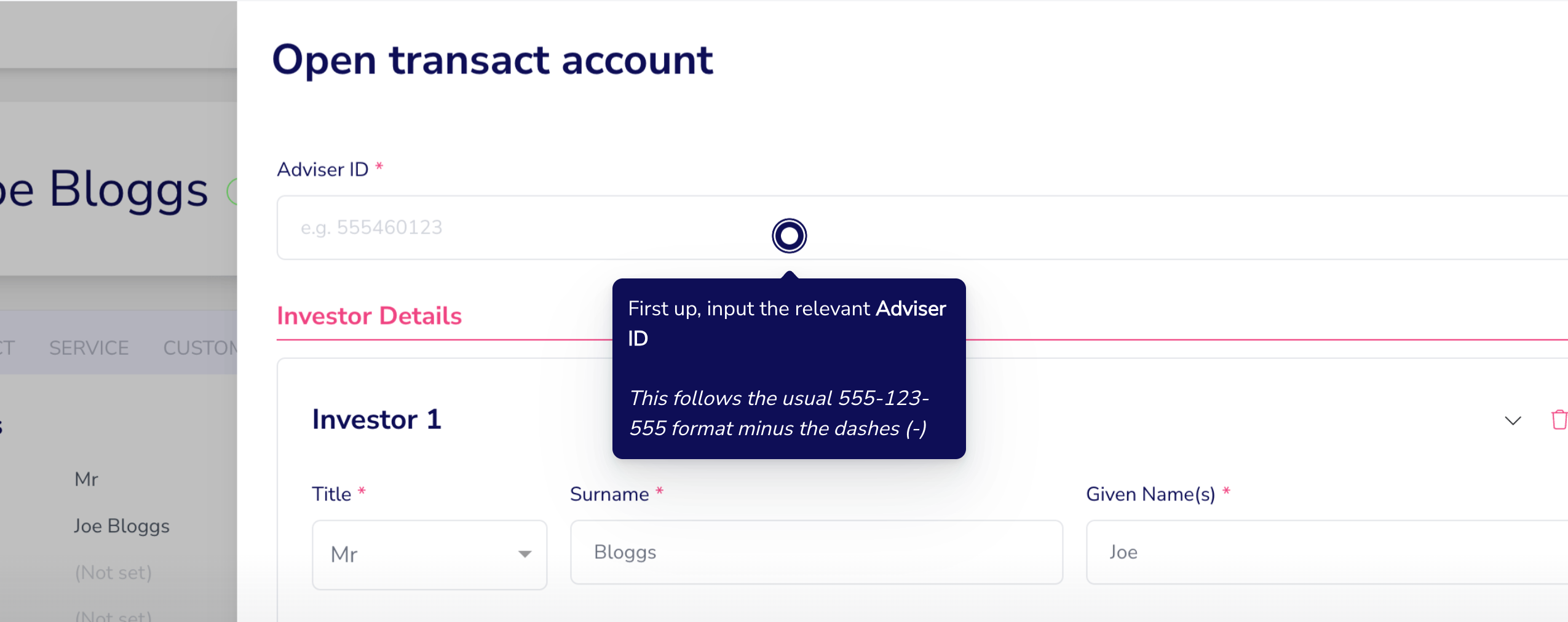Viewport: 1568px width, 622px height.
Task: Focus the Adviser ID input field
Action: [922, 227]
